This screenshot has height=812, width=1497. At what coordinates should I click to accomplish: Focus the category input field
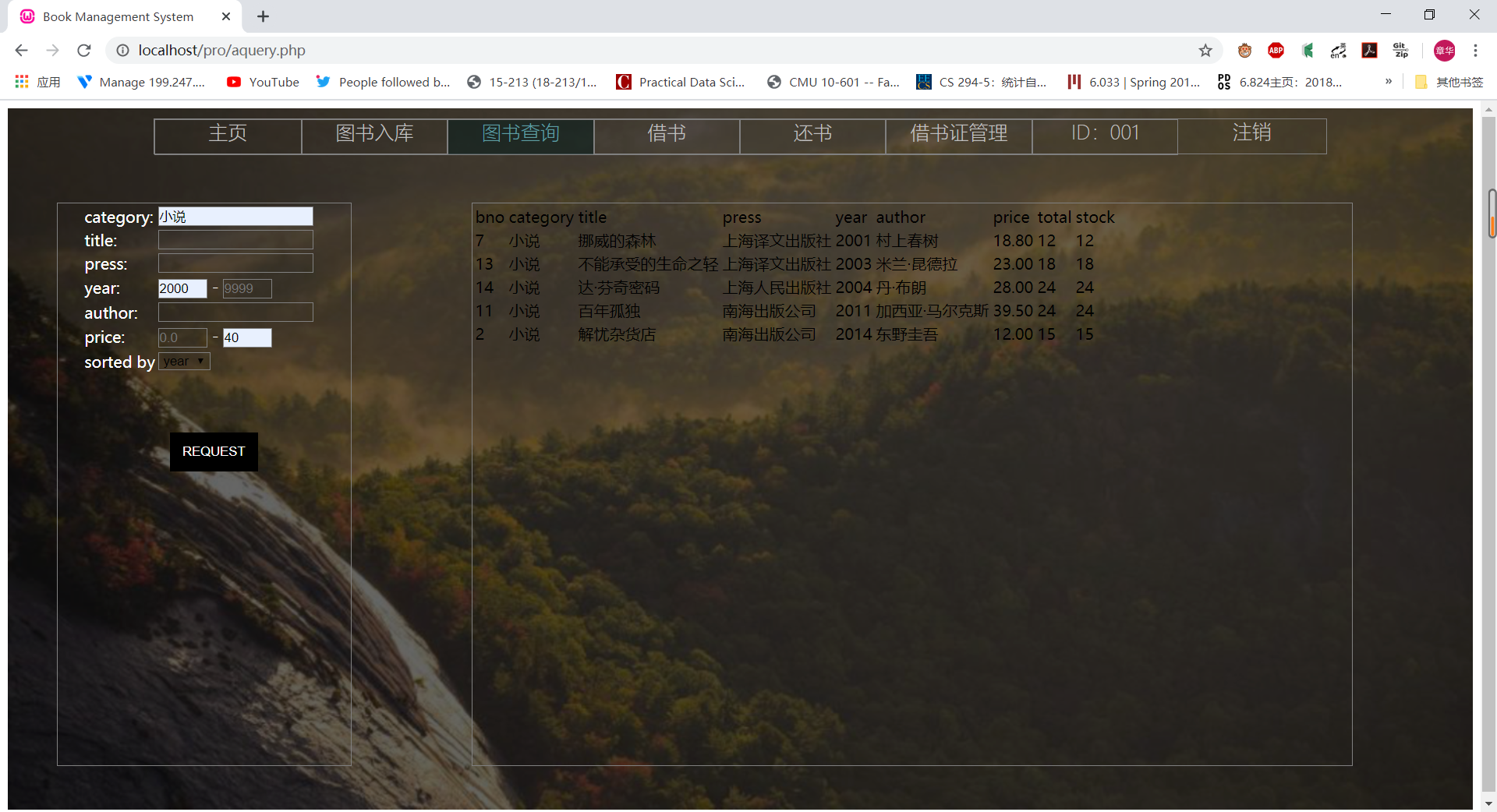[235, 217]
